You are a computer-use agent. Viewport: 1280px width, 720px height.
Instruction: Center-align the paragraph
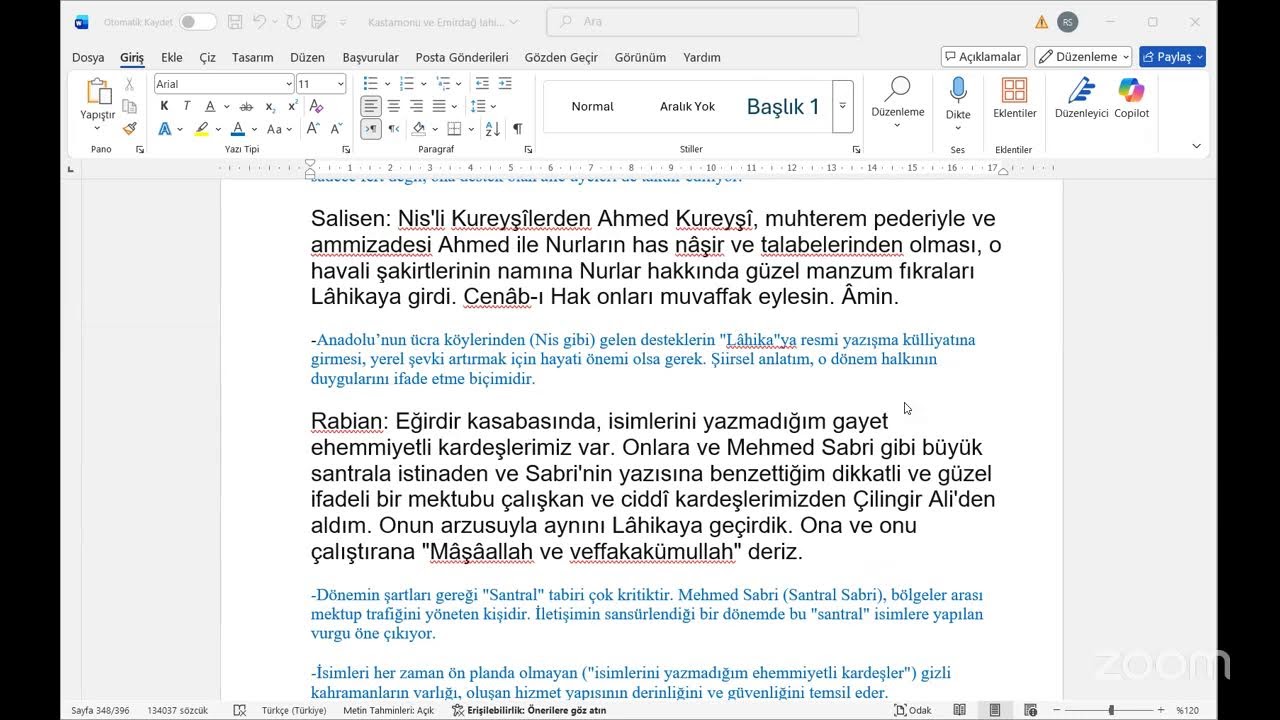[393, 106]
